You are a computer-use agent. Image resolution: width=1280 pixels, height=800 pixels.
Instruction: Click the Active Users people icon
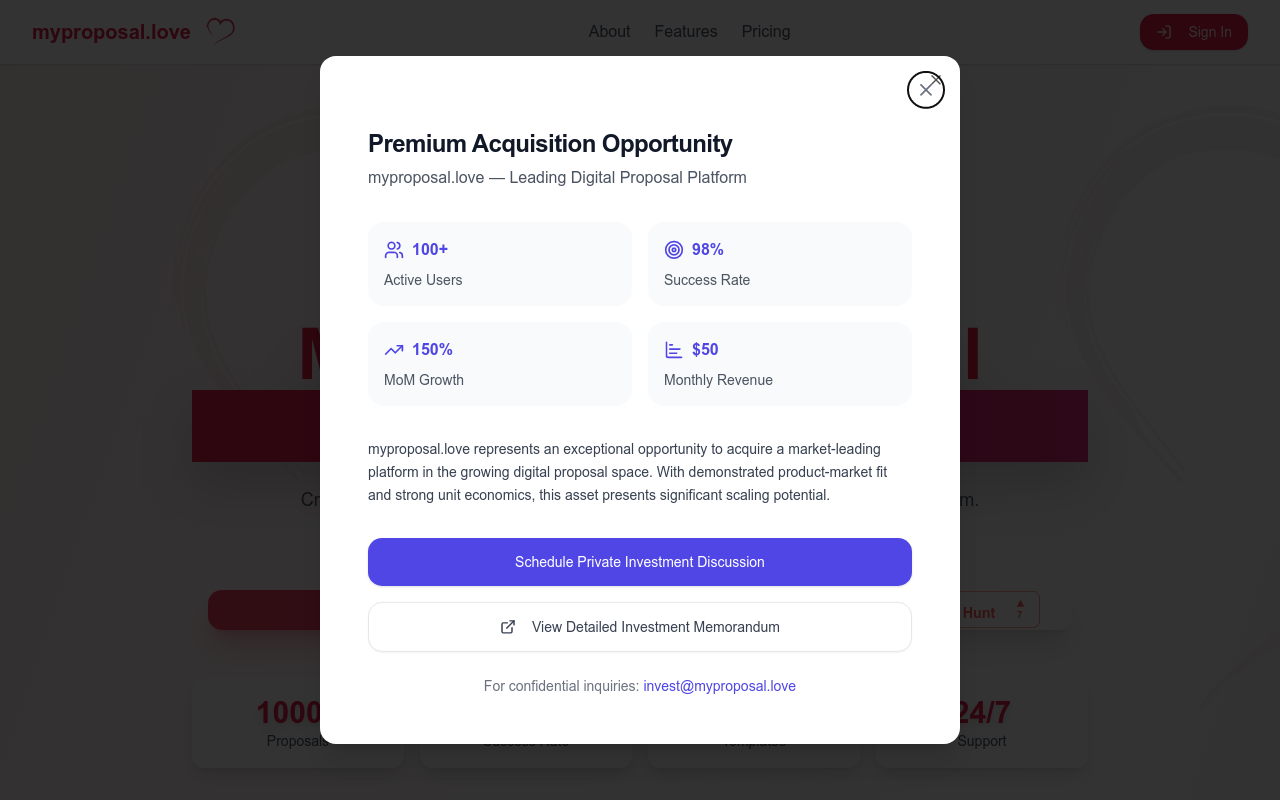tap(394, 250)
